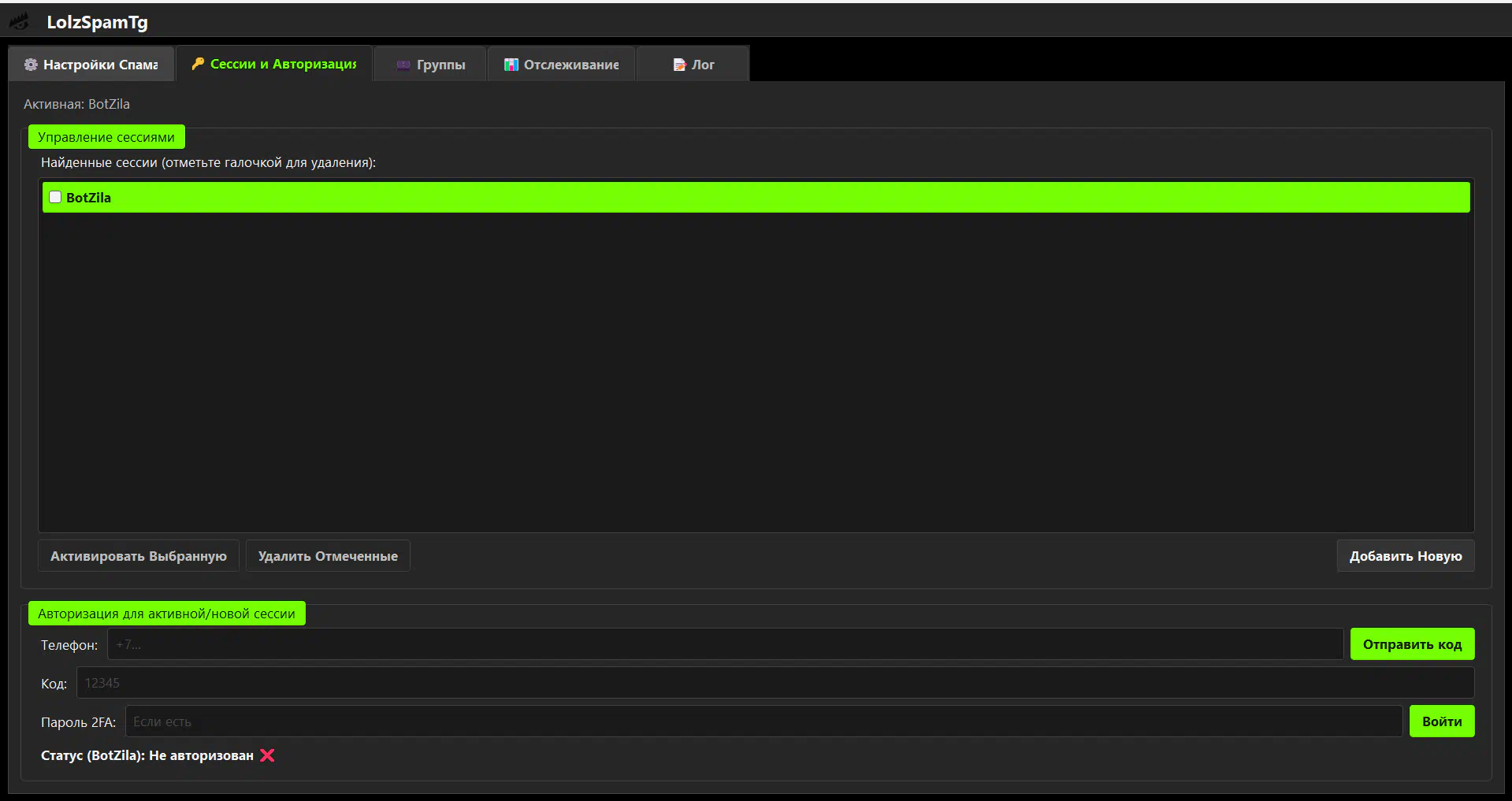1512x801 pixels.
Task: Select the green BotZila session row
Action: [x=756, y=197]
